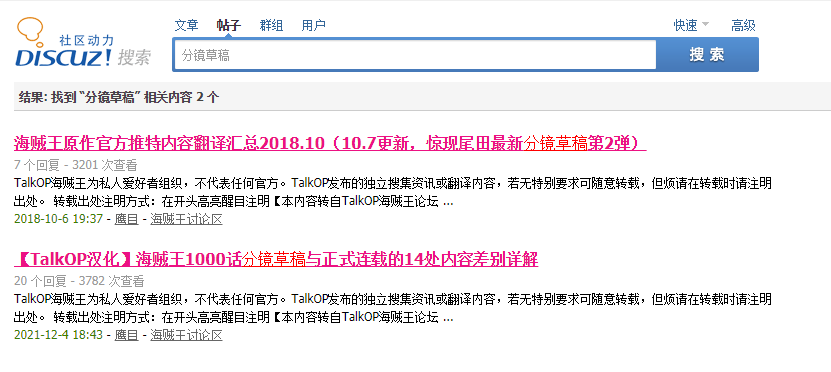The image size is (831, 372).
Task: Open author 鹰目 of the 2018-10-6 post
Action: 127,218
